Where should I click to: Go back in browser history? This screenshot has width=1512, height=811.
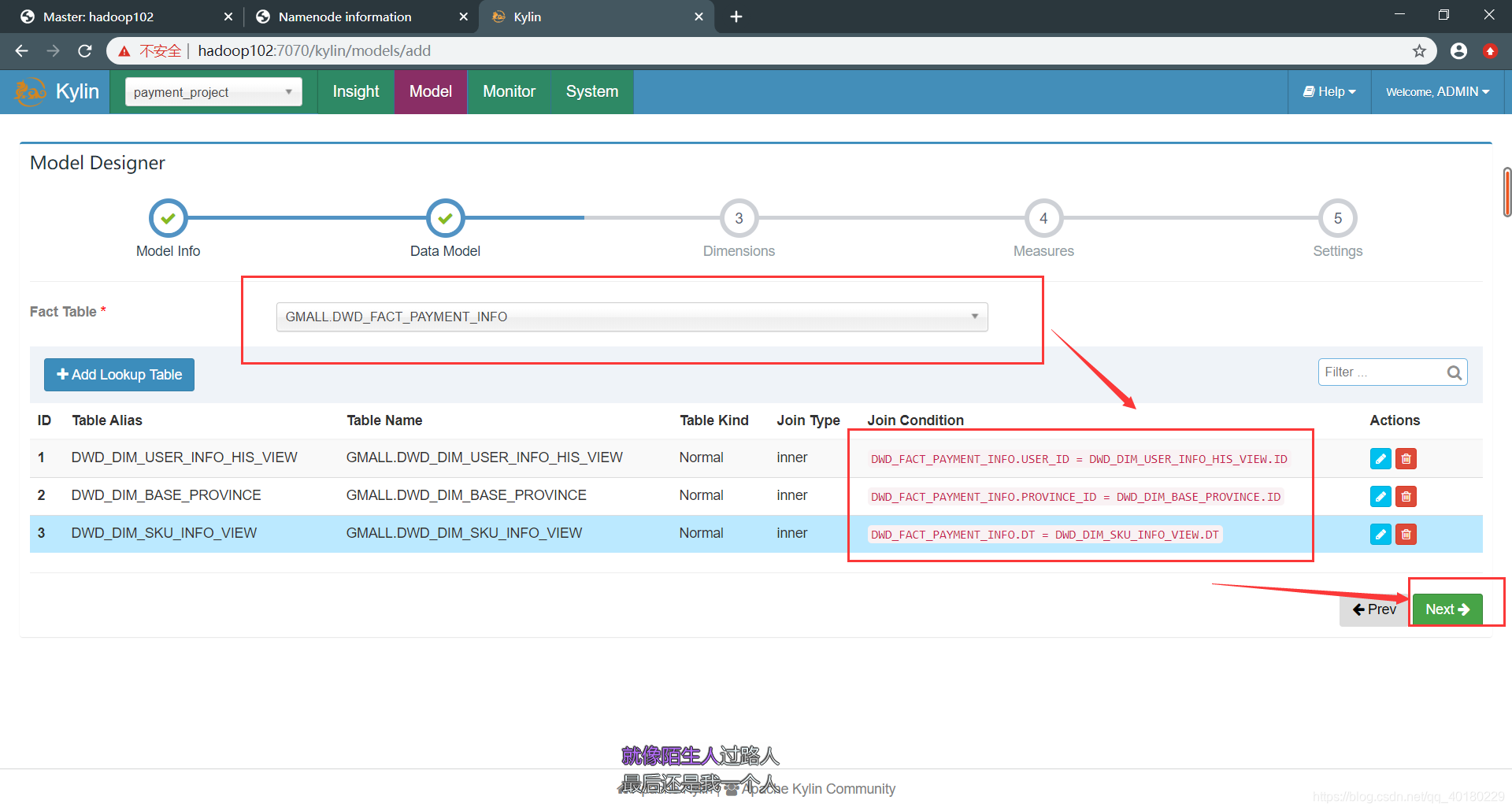(x=21, y=51)
